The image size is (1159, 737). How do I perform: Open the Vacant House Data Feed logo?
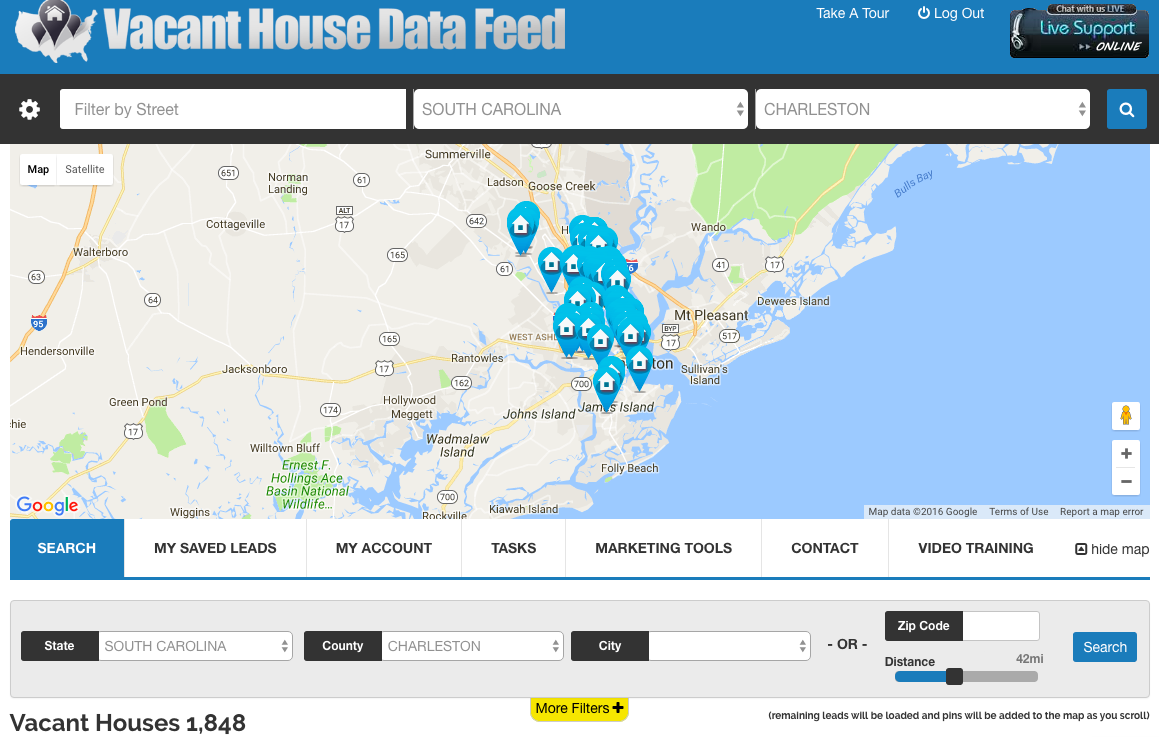point(290,31)
